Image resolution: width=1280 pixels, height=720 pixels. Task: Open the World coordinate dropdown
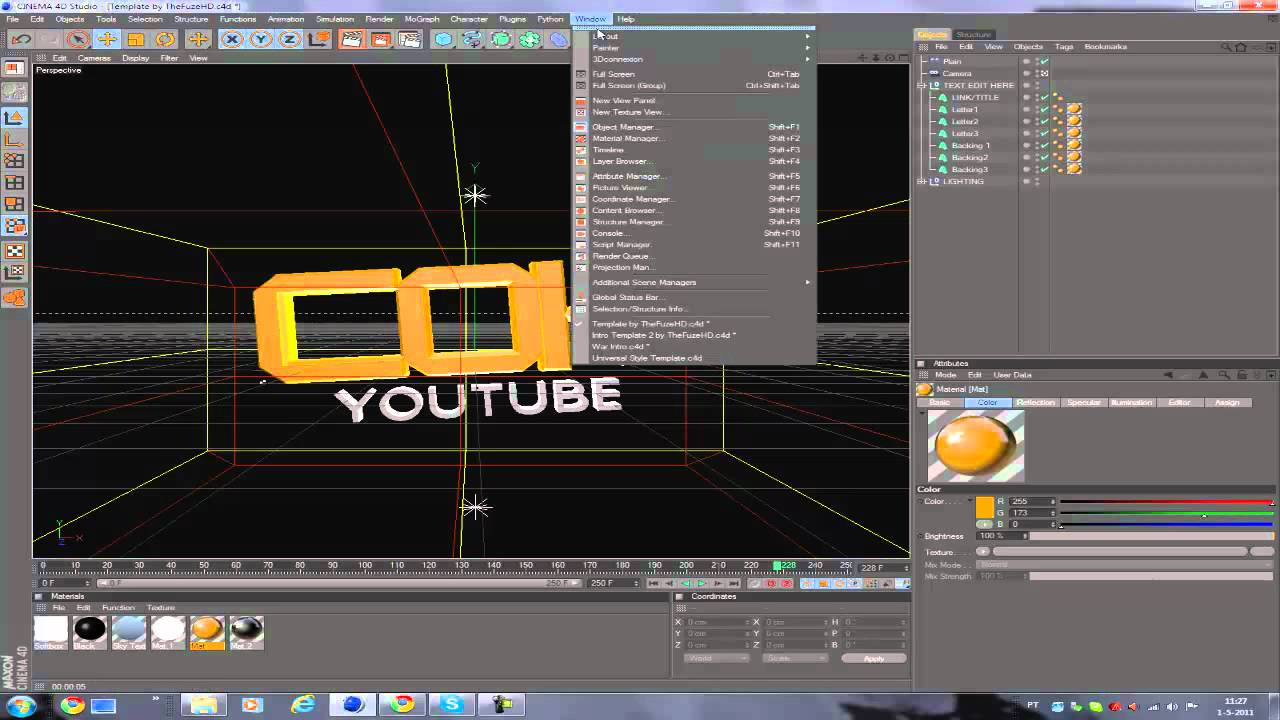pyautogui.click(x=716, y=658)
